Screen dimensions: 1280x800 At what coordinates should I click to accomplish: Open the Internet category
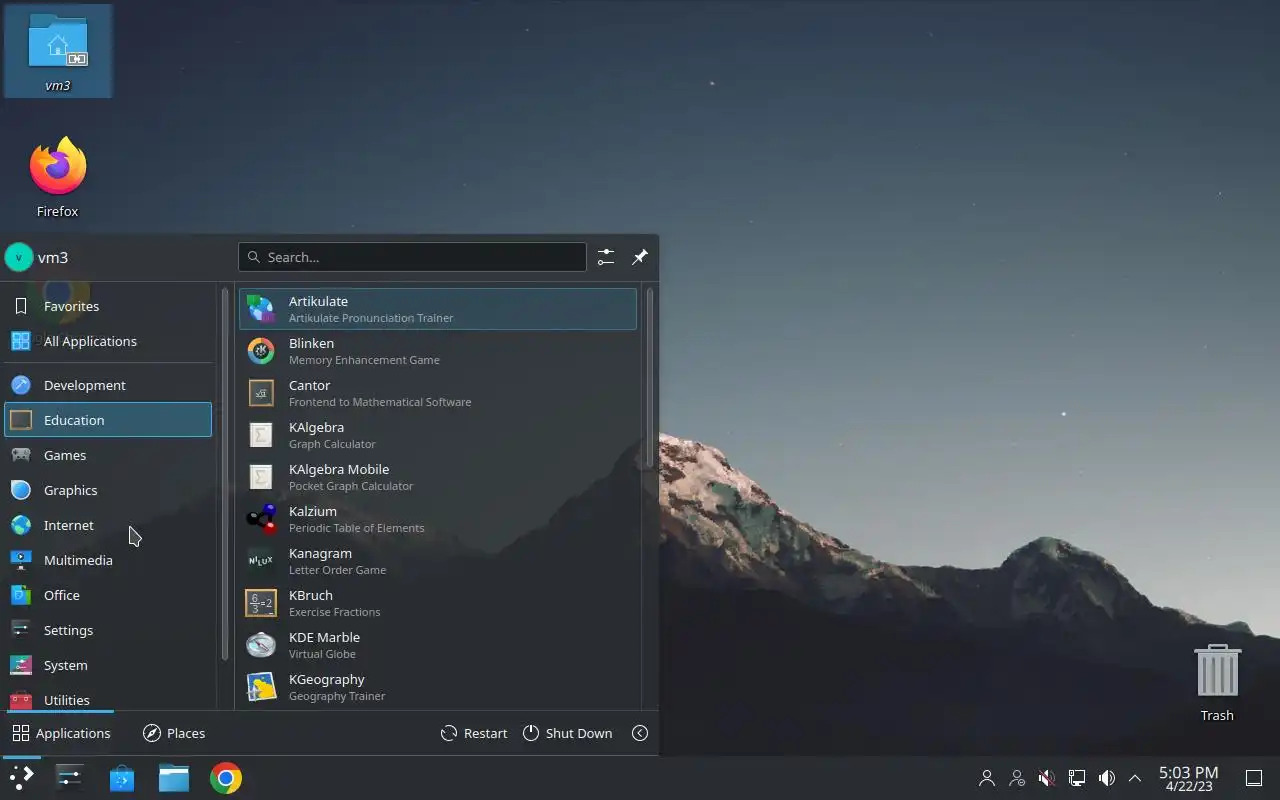coord(108,525)
